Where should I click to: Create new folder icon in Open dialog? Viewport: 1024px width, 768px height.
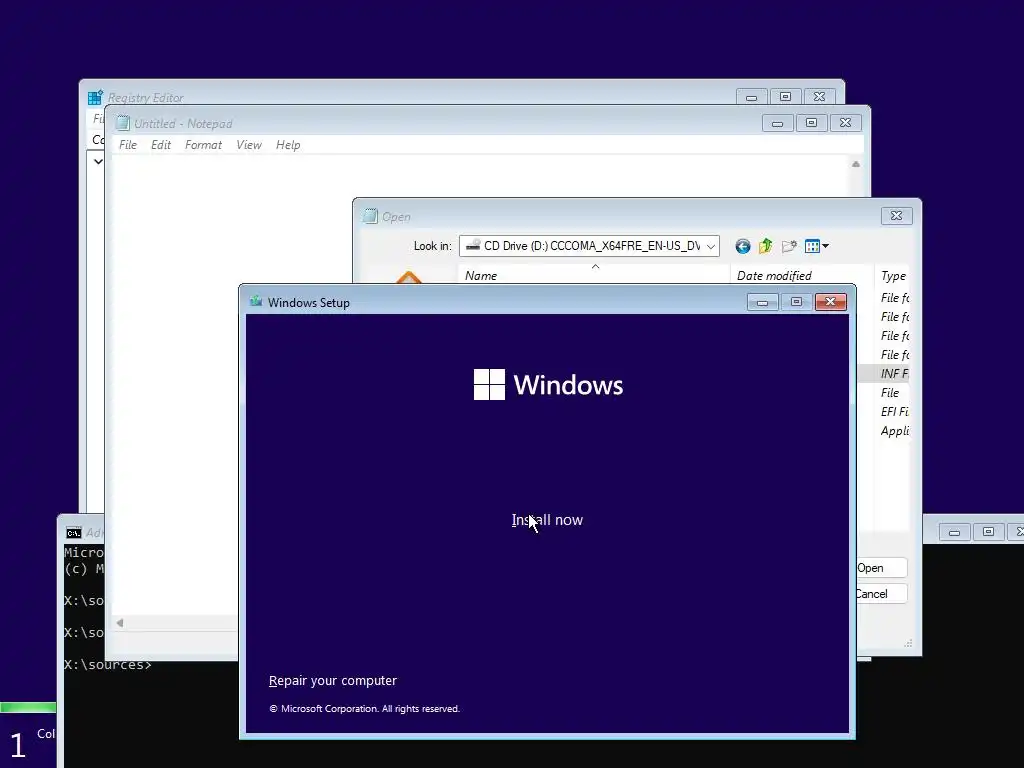789,246
